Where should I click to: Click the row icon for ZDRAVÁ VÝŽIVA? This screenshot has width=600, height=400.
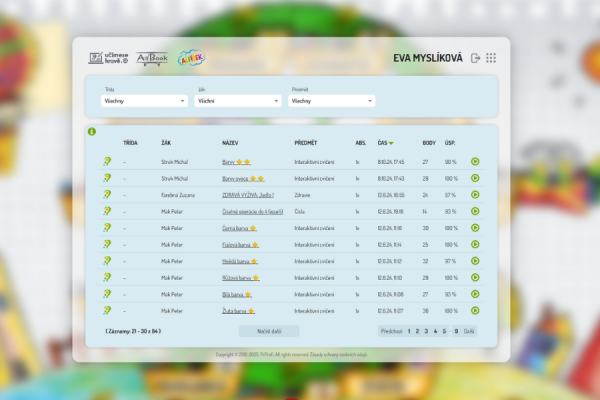click(x=107, y=194)
